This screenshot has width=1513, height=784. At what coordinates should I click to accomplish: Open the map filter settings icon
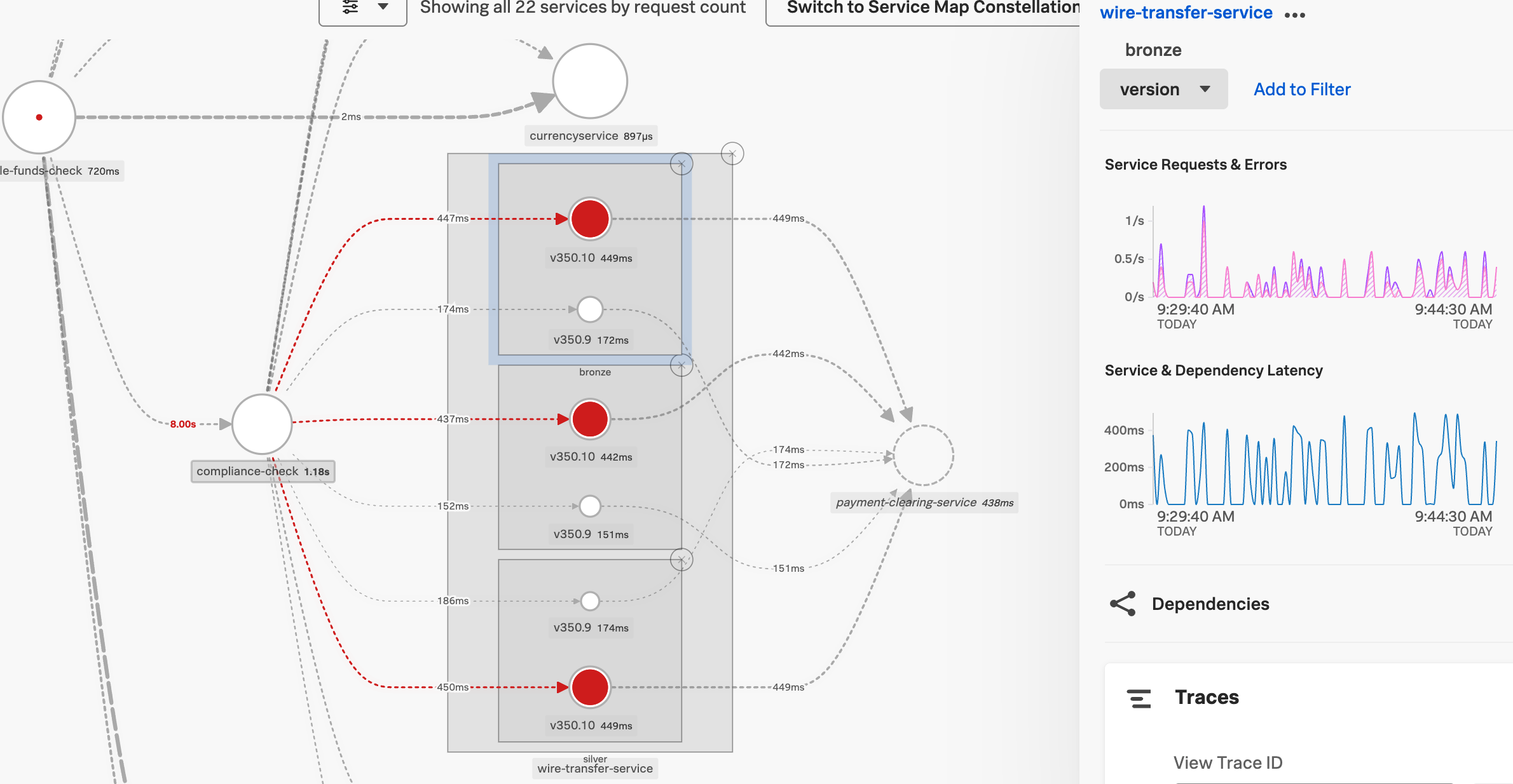pyautogui.click(x=350, y=7)
